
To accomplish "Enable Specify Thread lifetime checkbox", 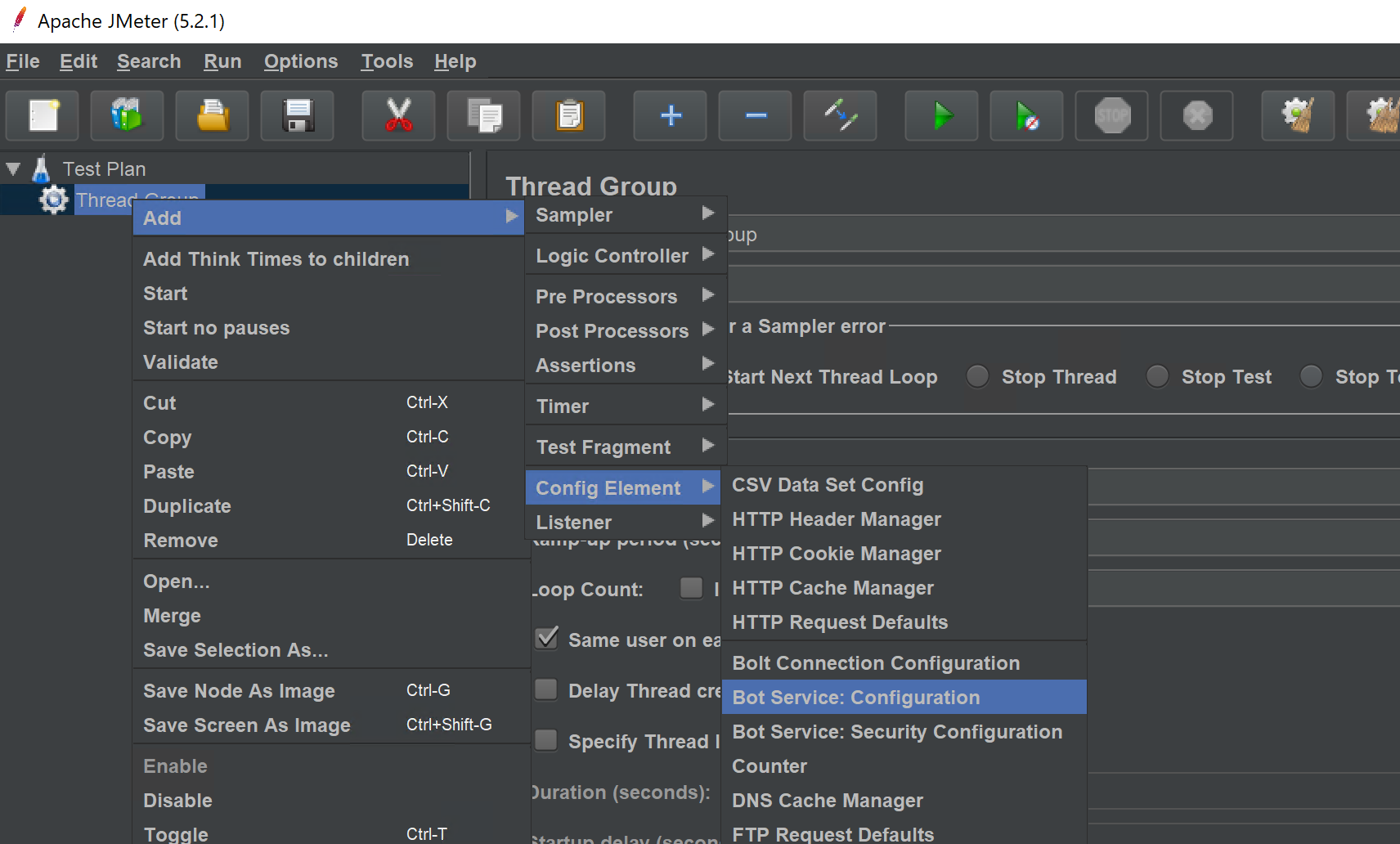I will pos(546,741).
